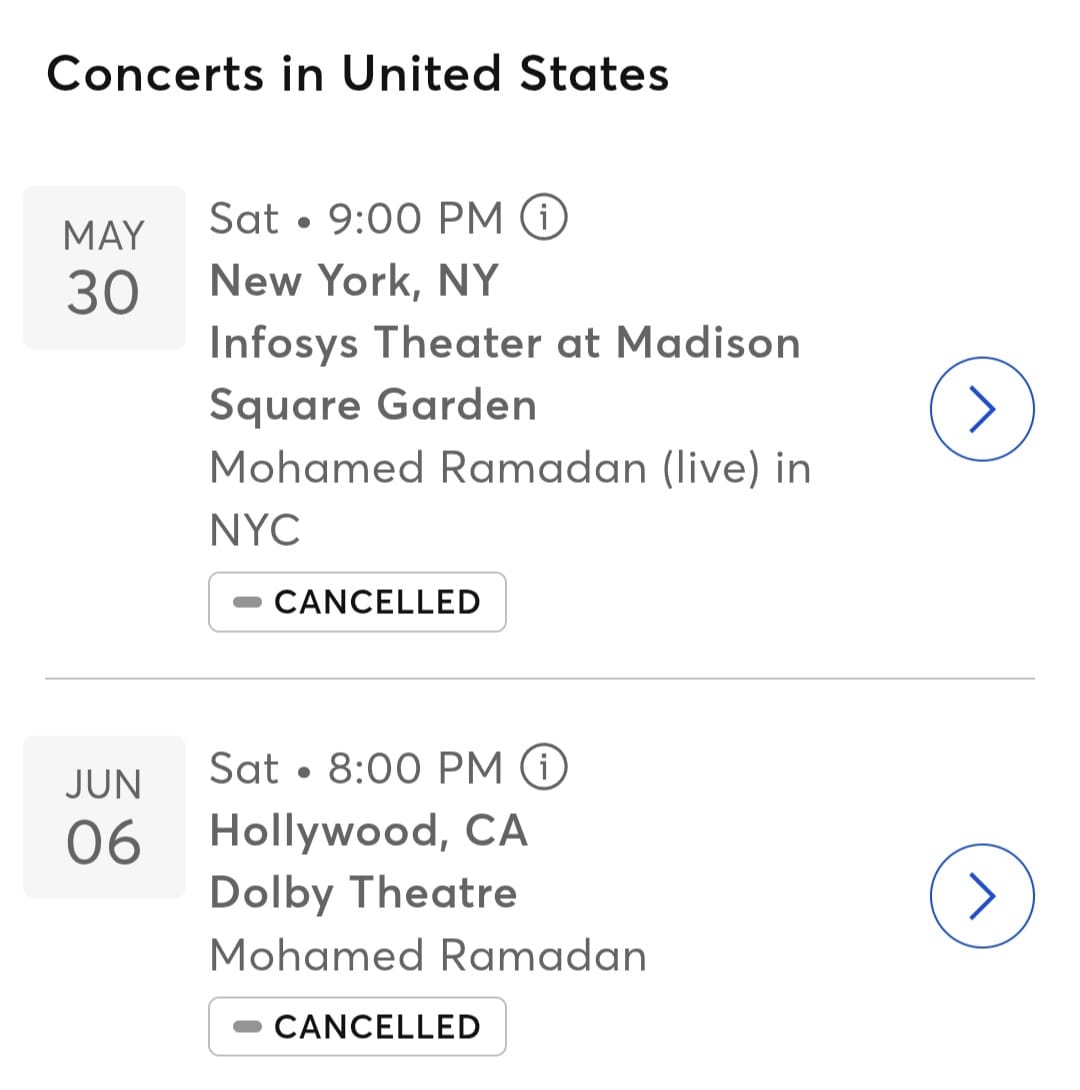Click the New York event CANCELLED badge
The image size is (1080, 1090).
point(357,602)
